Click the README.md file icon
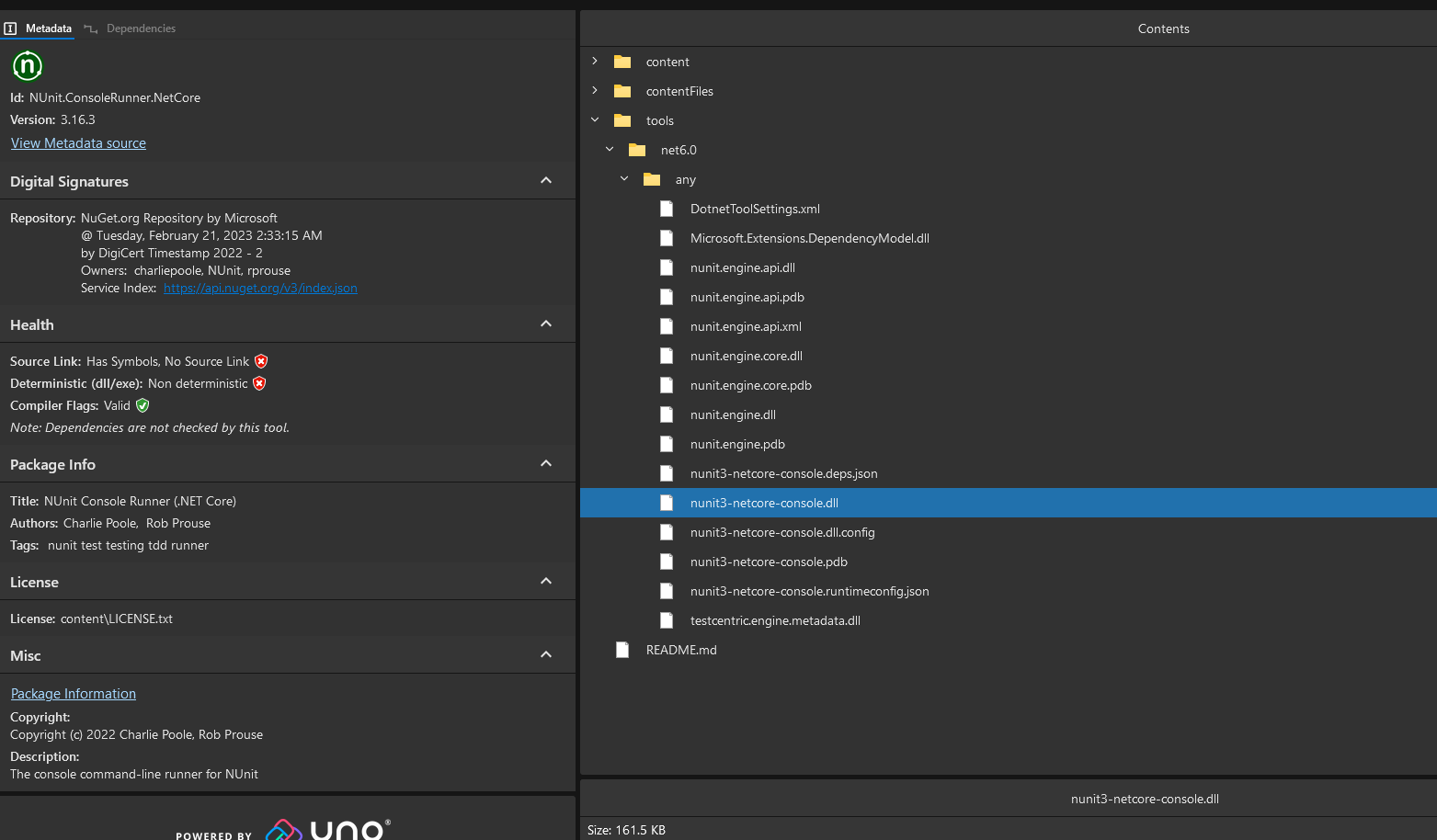 [622, 650]
